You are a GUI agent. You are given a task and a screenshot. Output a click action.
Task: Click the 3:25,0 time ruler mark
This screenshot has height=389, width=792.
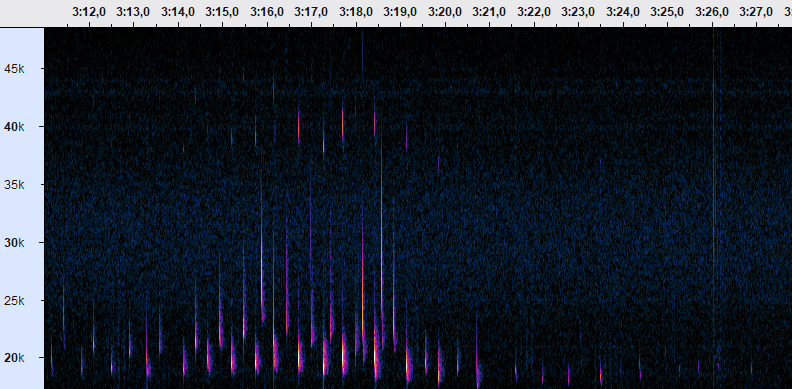click(x=667, y=12)
